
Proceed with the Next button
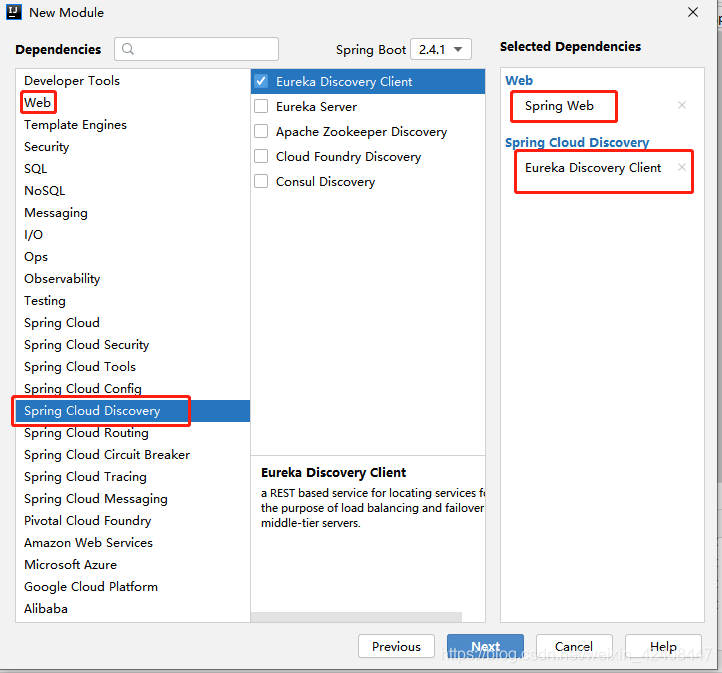(x=485, y=646)
